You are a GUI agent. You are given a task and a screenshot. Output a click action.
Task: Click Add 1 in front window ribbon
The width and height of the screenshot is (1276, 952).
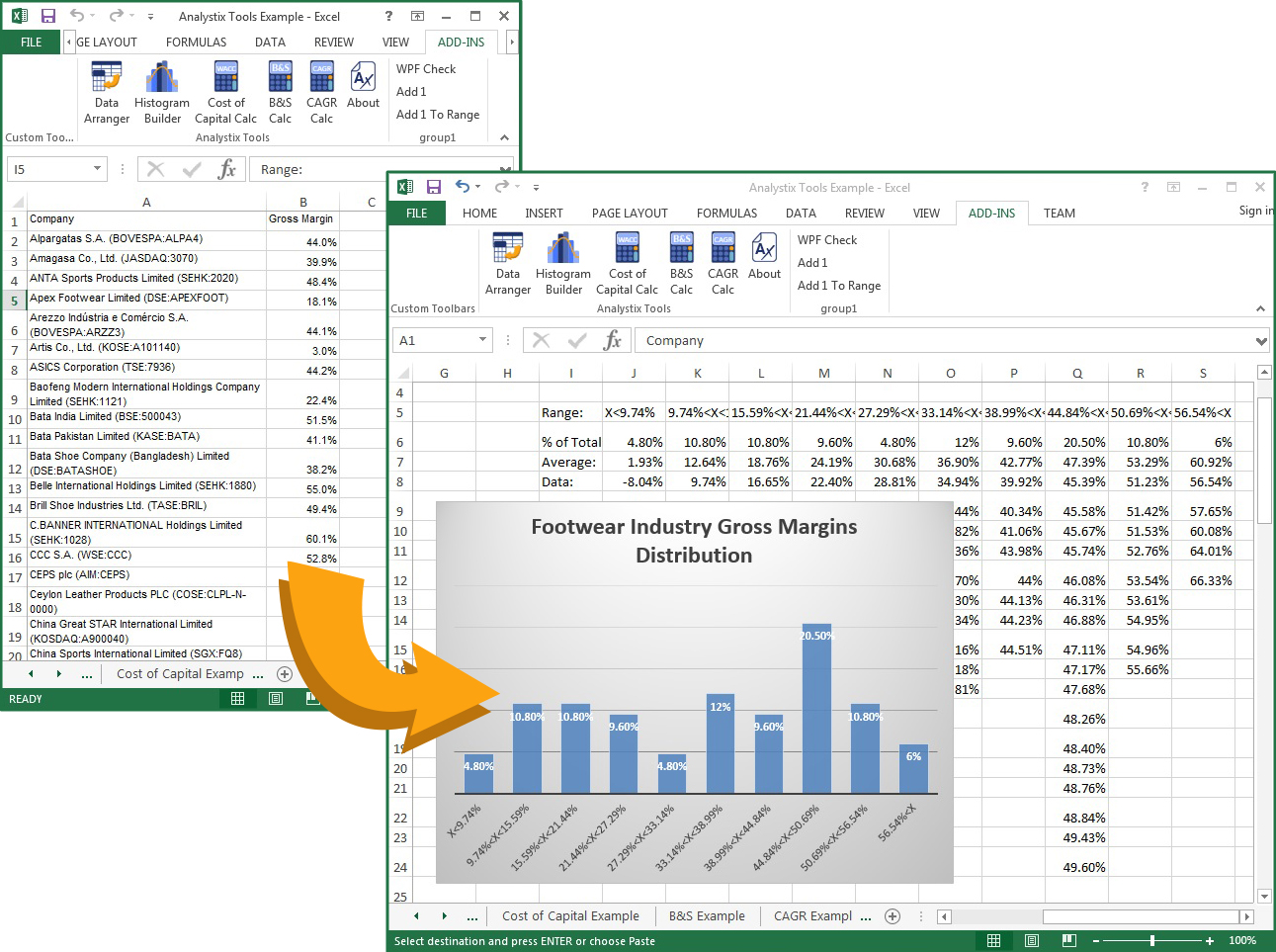(x=812, y=263)
